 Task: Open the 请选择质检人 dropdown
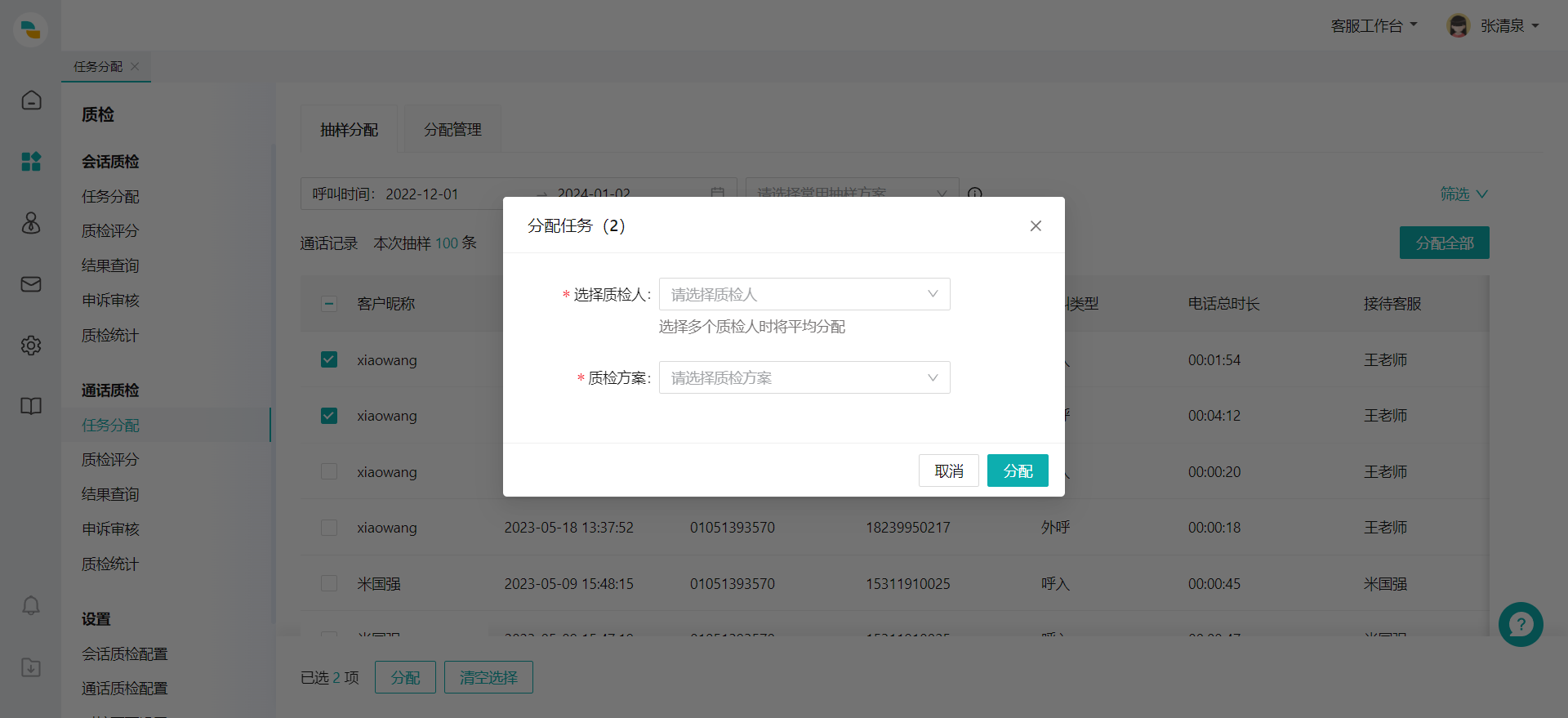tap(804, 294)
